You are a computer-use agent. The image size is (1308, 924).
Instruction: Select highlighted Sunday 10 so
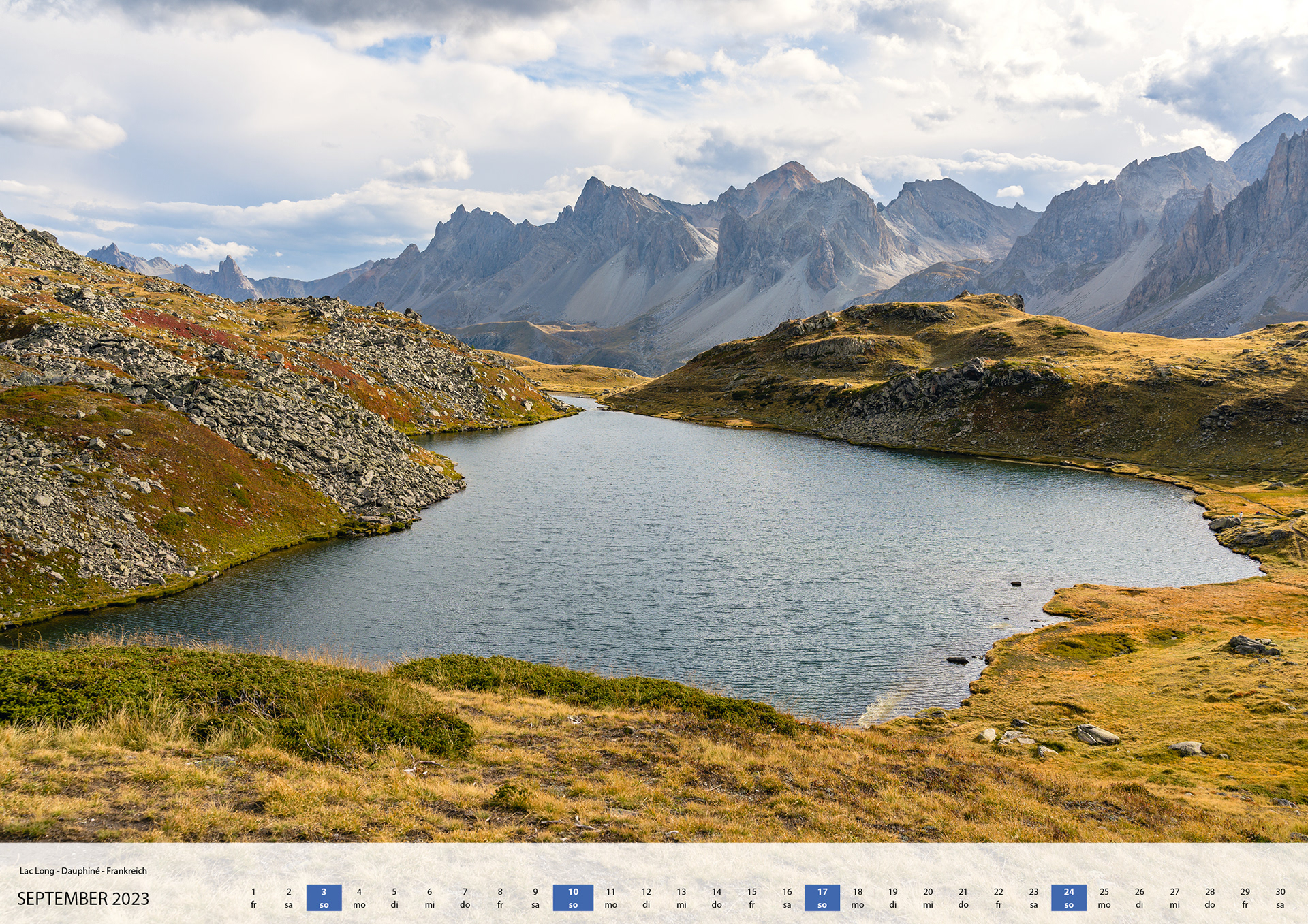573,897
